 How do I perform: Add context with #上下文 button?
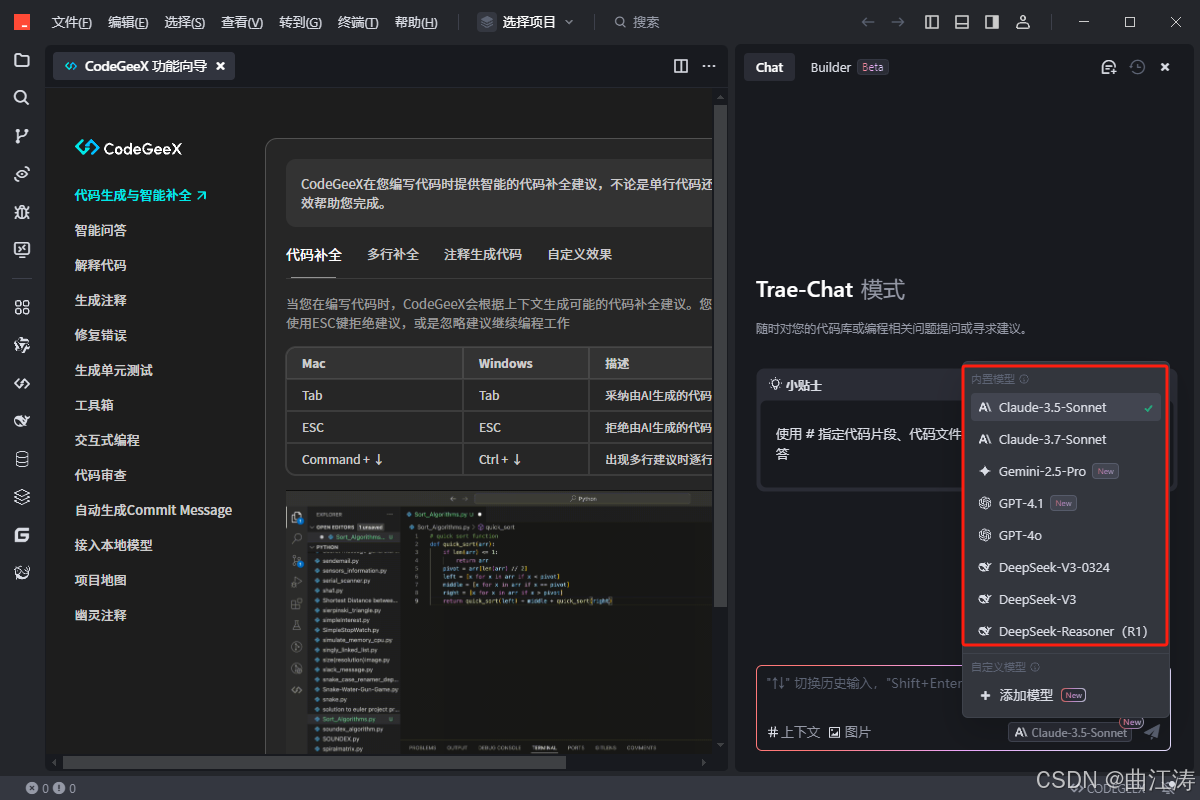tap(794, 732)
